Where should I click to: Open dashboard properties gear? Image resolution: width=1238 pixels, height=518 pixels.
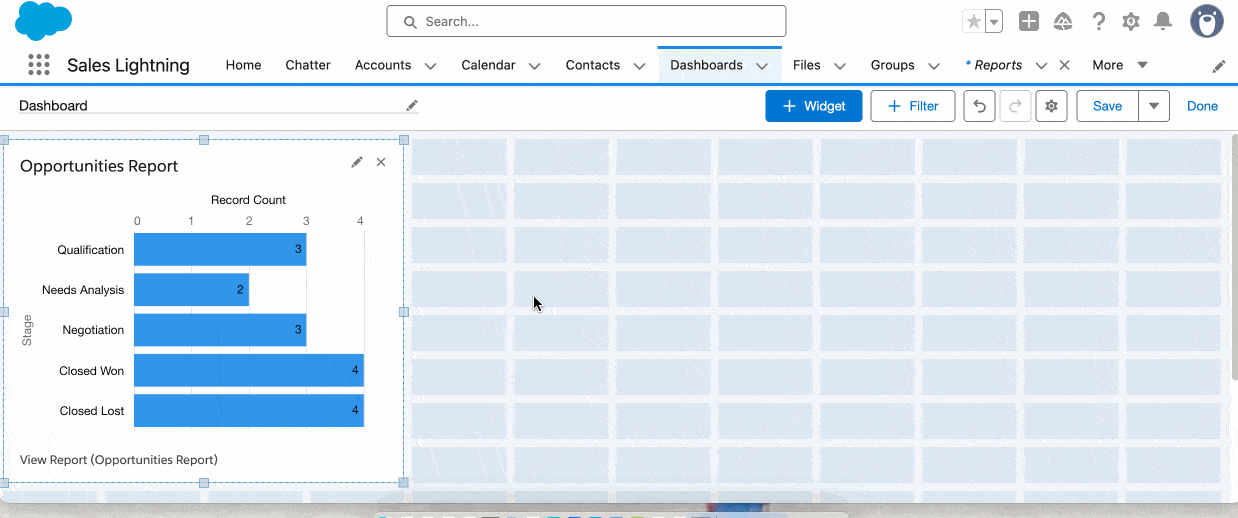point(1051,106)
